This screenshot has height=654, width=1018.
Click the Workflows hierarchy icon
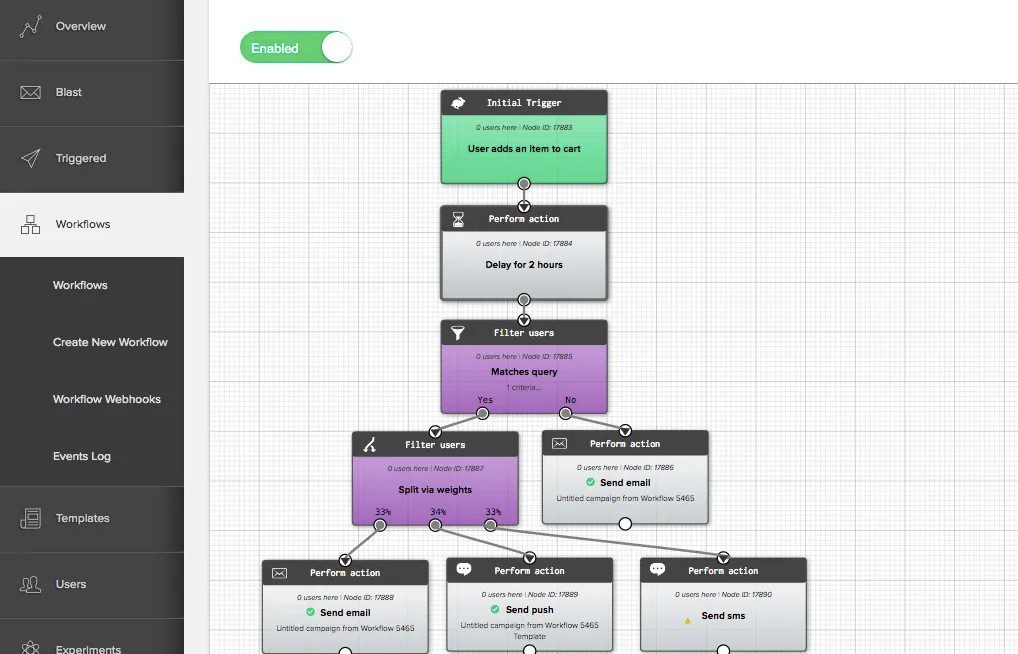pos(31,225)
